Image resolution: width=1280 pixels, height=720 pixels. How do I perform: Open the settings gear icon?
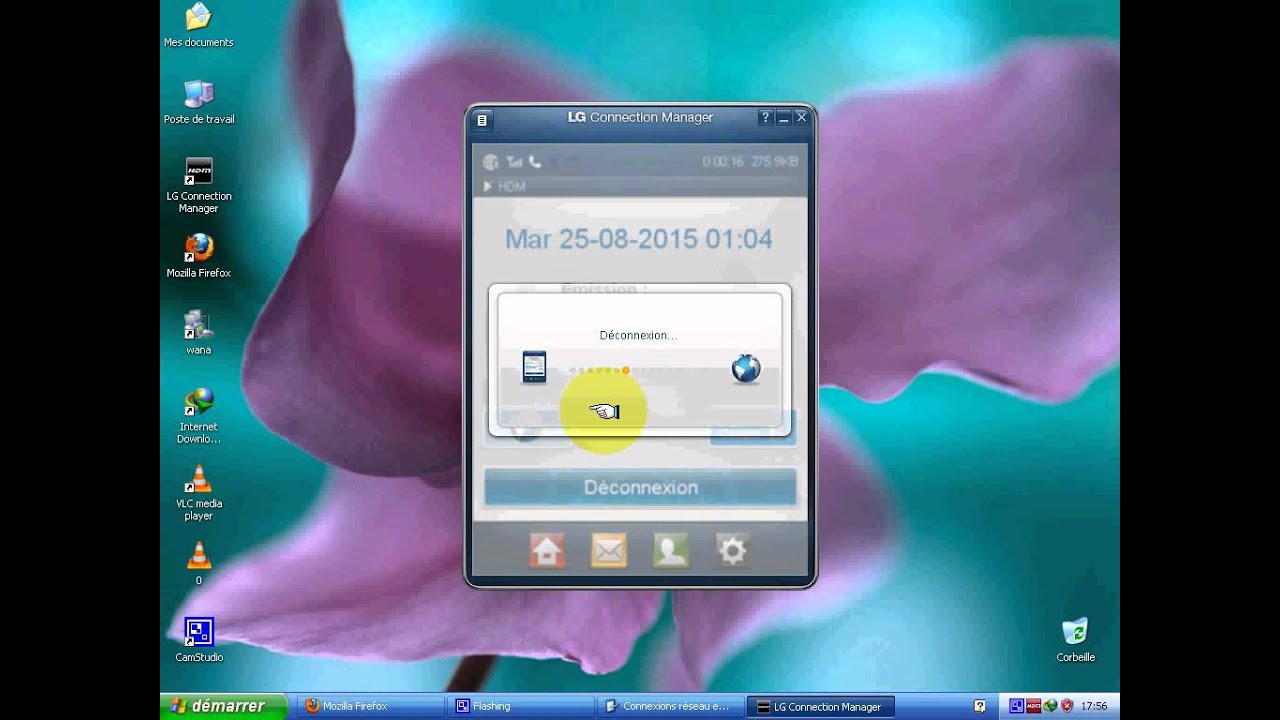tap(733, 550)
